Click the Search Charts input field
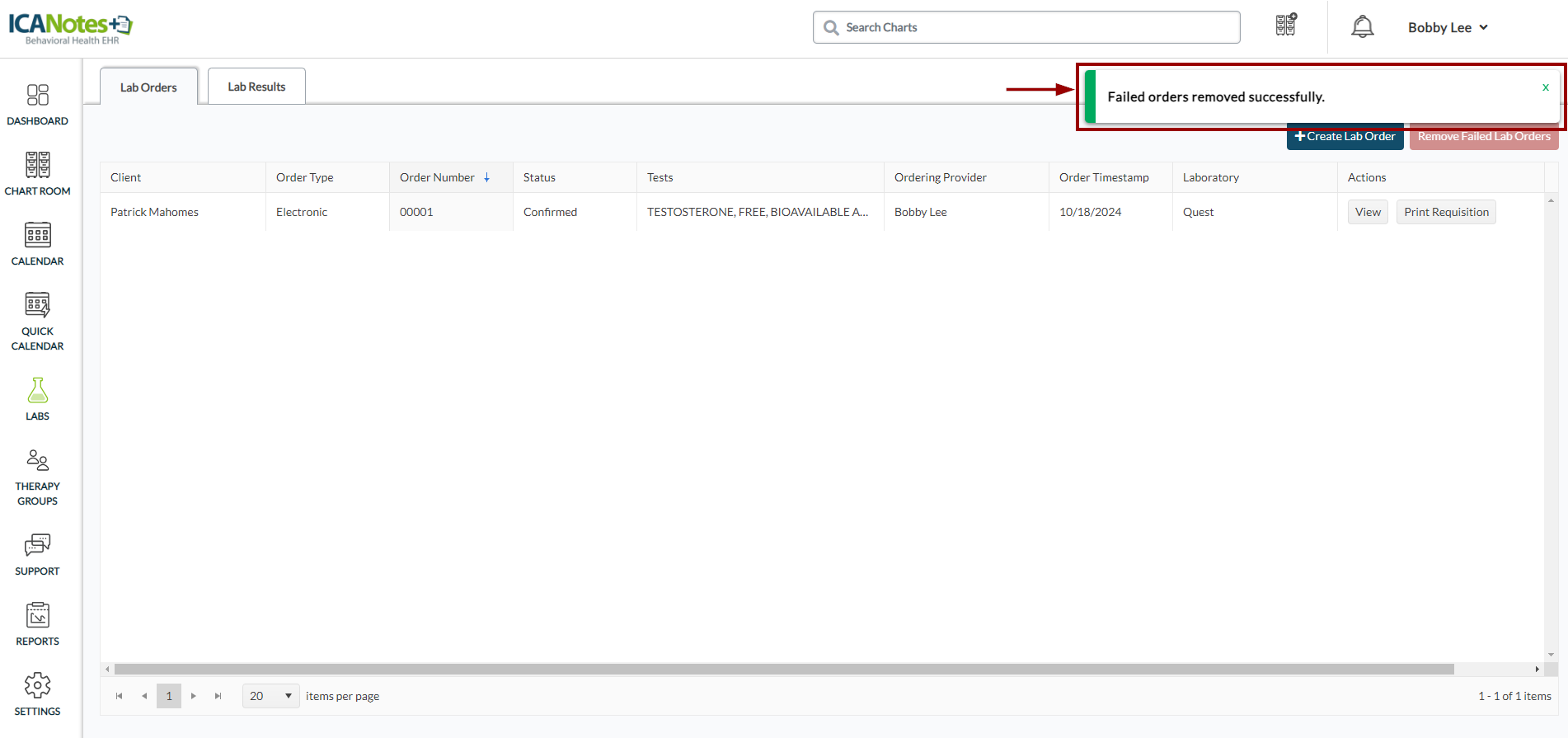1568x738 pixels. [x=1026, y=27]
